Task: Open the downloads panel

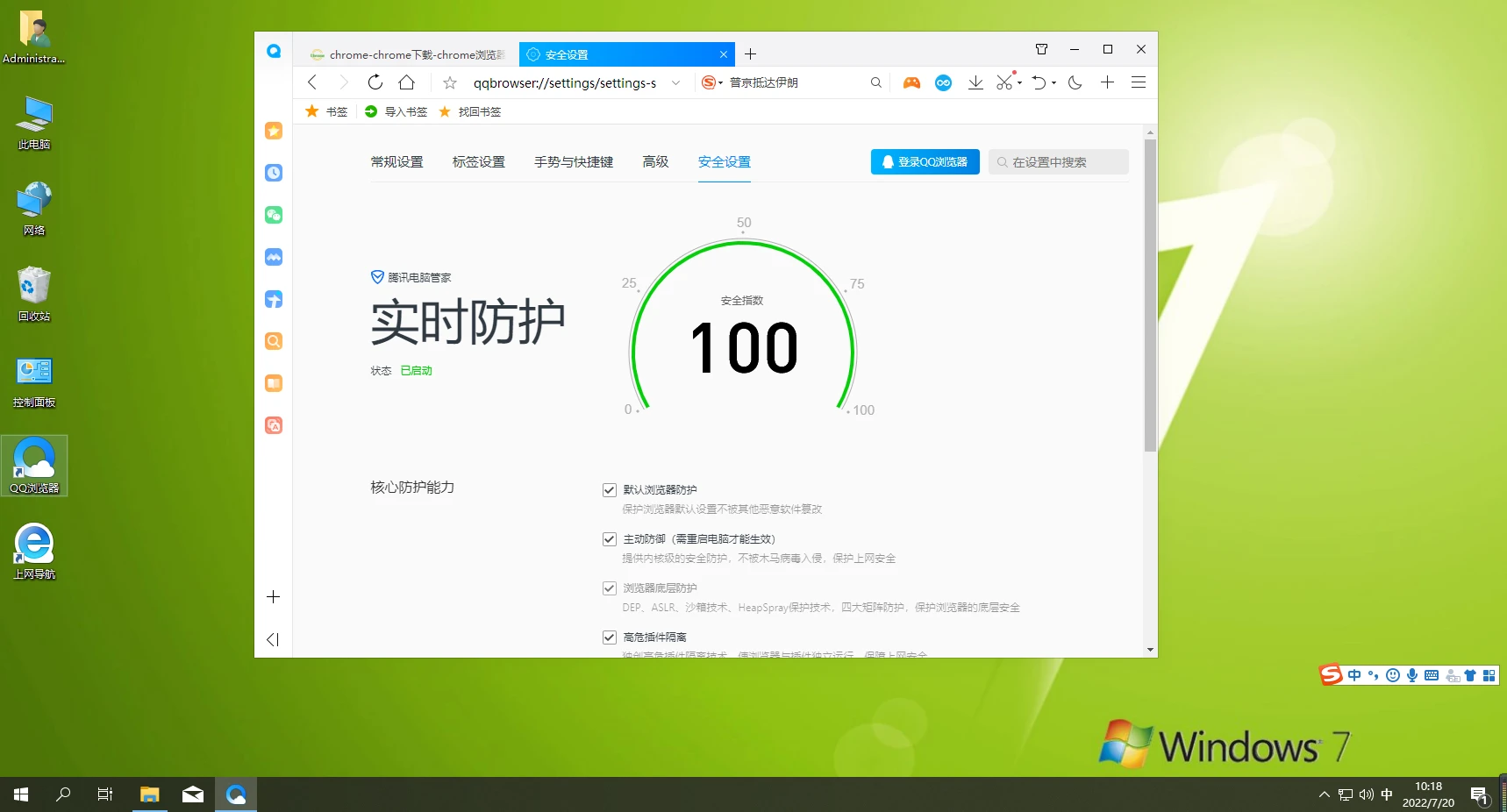Action: point(975,82)
